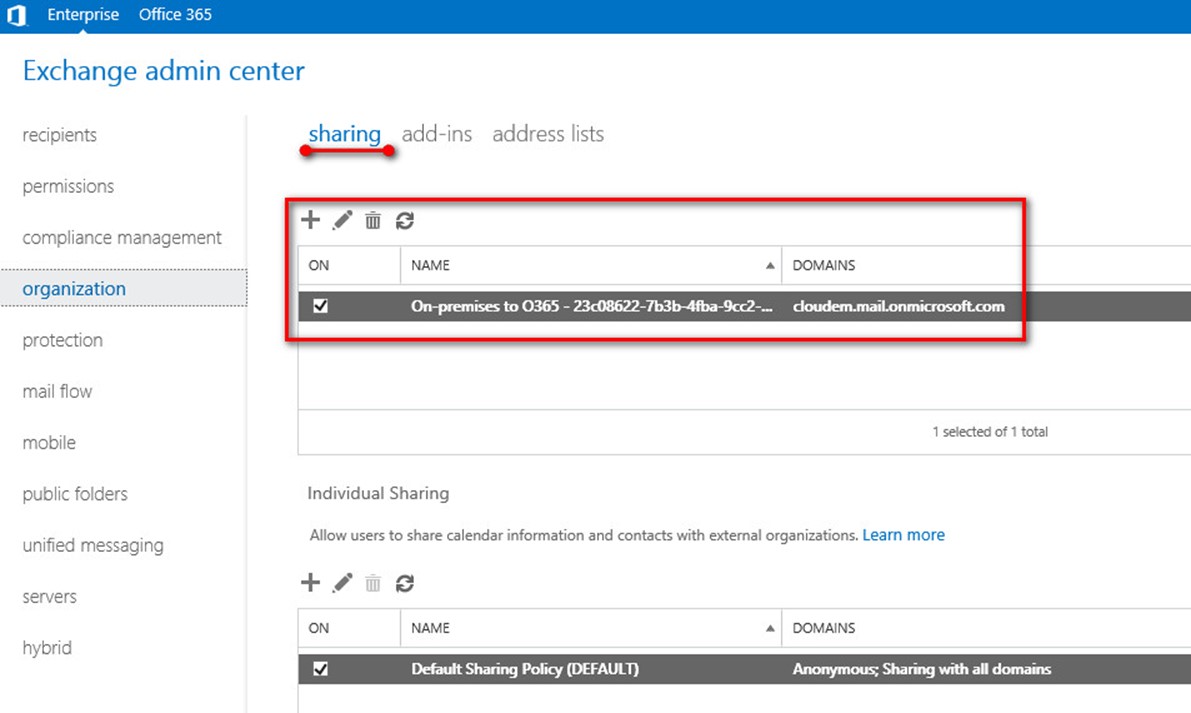Click the DOMAINS column header in organization sharing
1191x713 pixels.
pyautogui.click(x=824, y=265)
